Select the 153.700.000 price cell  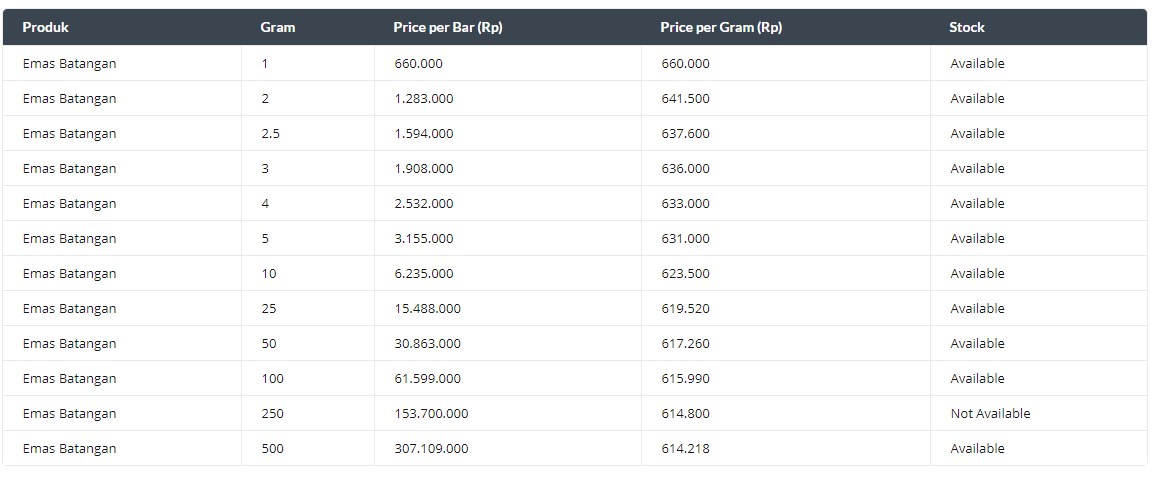point(431,413)
